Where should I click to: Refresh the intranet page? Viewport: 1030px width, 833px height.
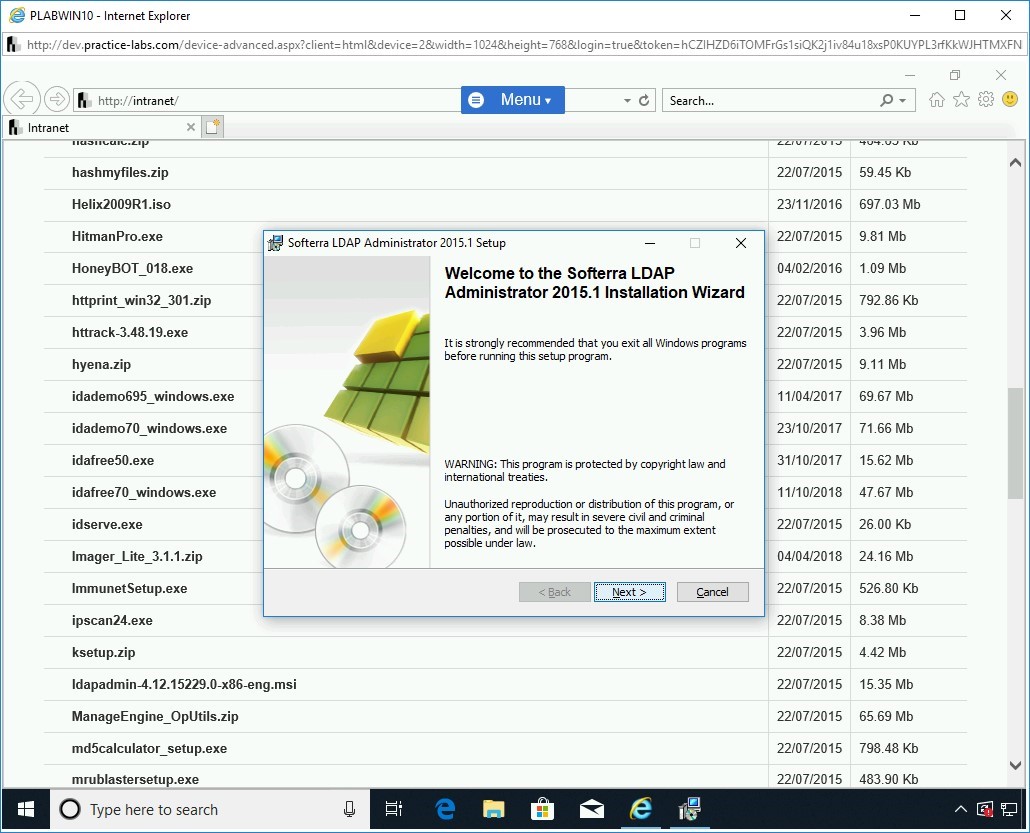[x=644, y=100]
